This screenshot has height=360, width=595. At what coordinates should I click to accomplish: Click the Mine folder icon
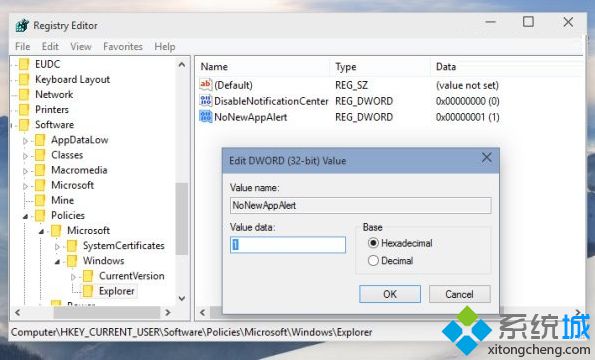tap(40, 200)
